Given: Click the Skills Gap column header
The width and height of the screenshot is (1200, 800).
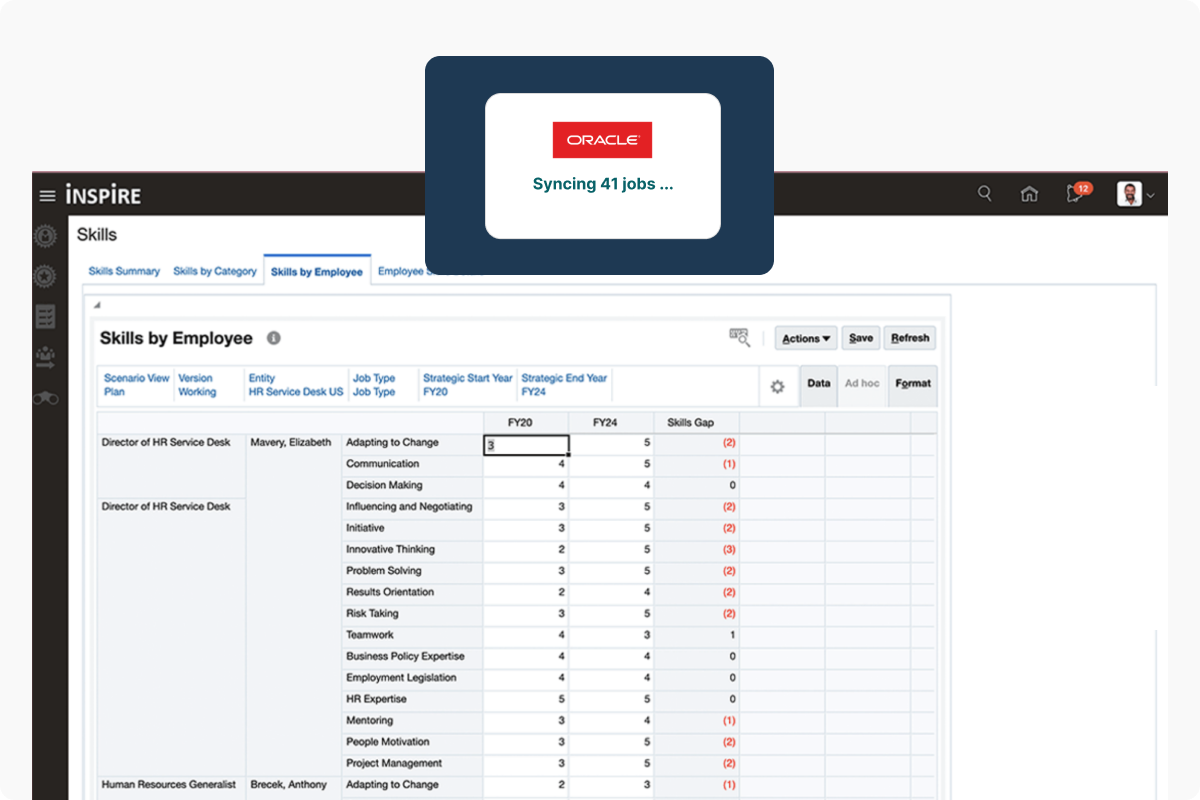Looking at the screenshot, I should click(x=696, y=422).
